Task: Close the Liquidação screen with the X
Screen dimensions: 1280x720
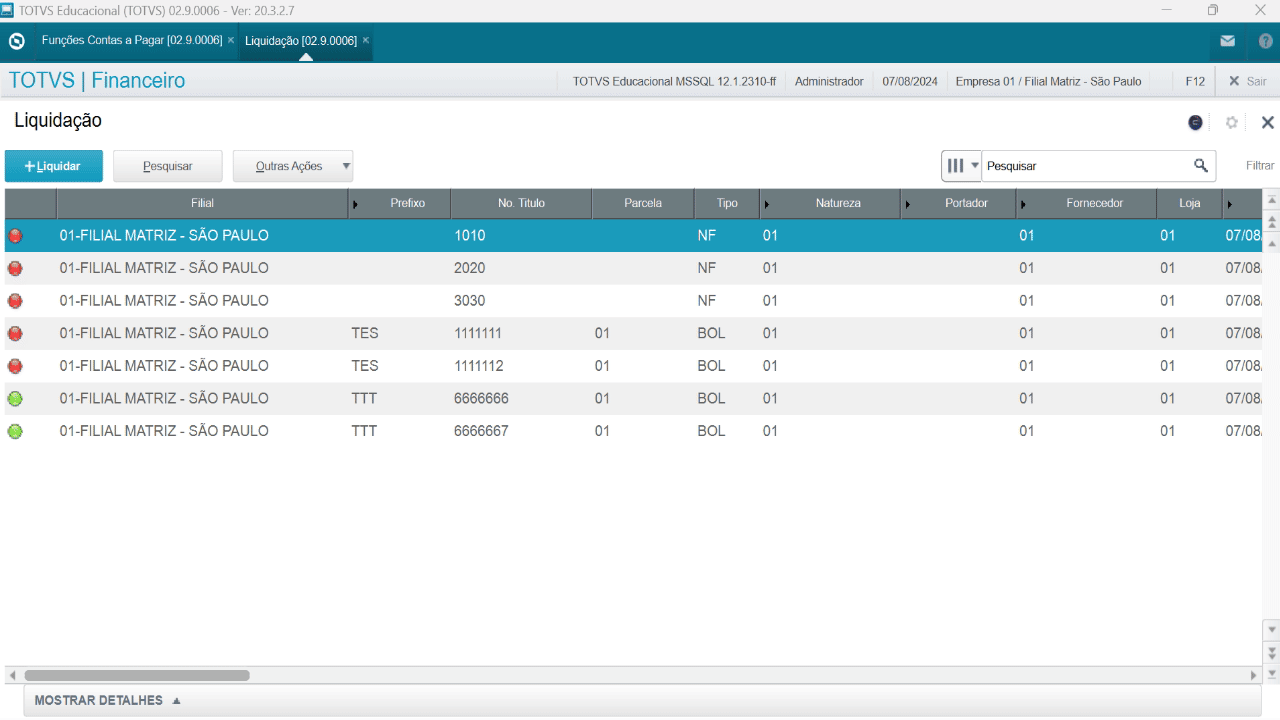Action: tap(1268, 122)
